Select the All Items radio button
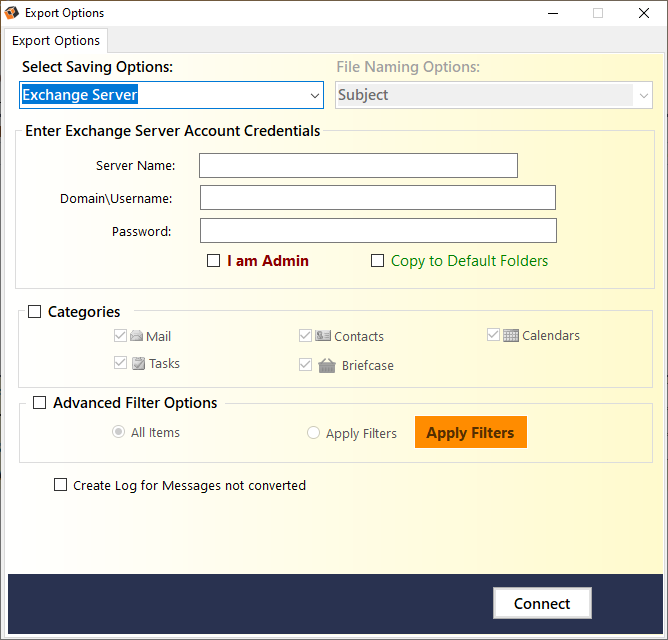Viewport: 668px width, 640px height. (118, 432)
